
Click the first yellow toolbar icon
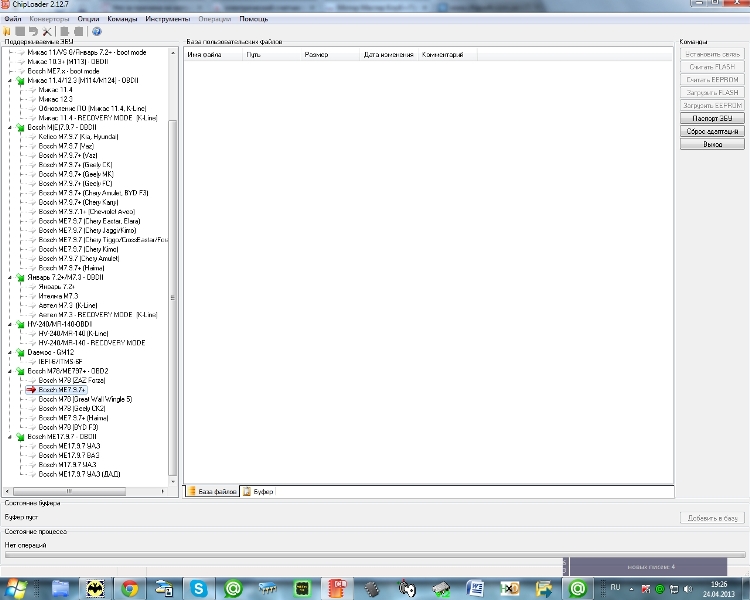coord(8,31)
